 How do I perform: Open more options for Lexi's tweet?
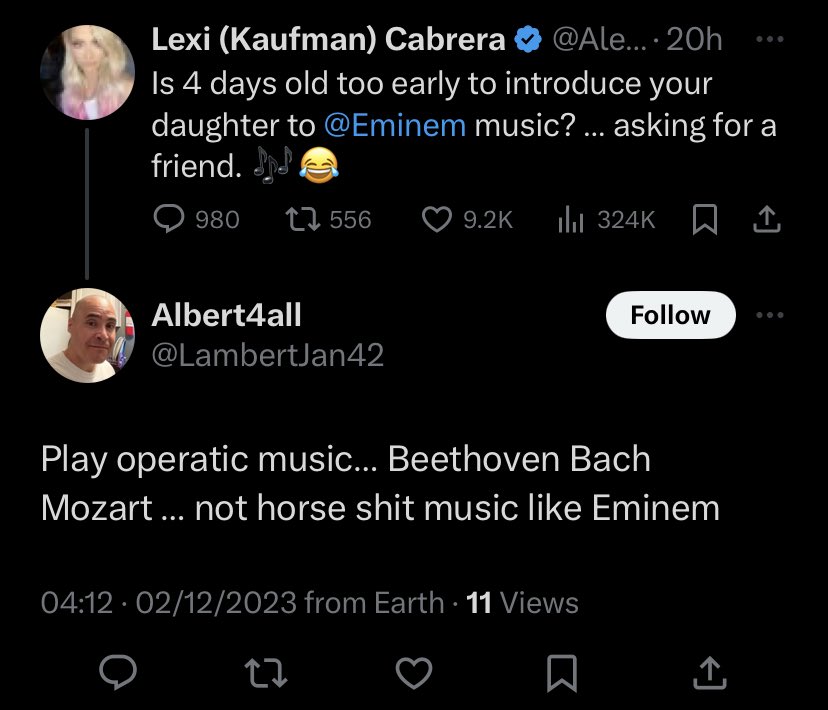click(769, 39)
